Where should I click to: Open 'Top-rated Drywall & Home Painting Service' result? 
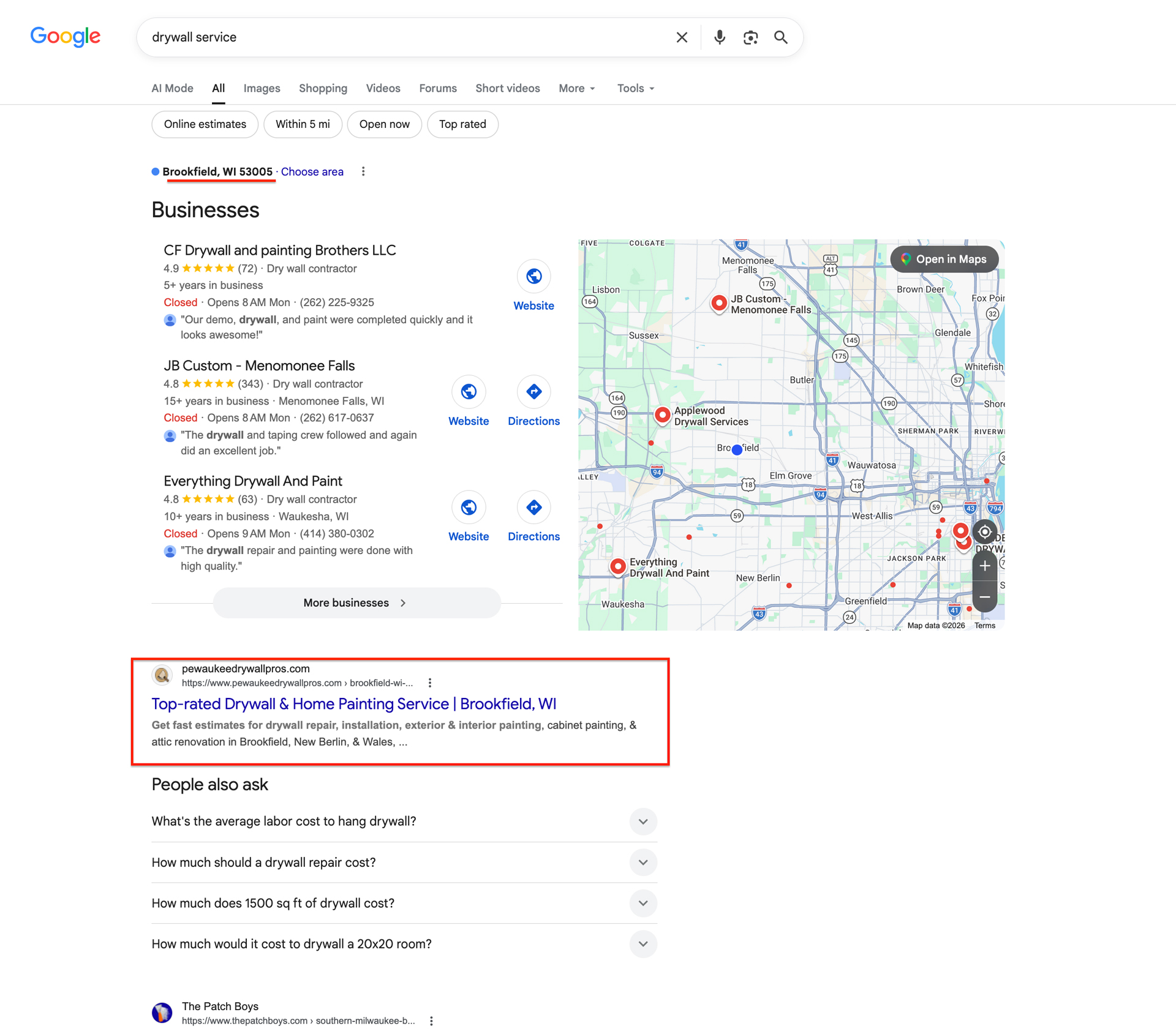[x=354, y=704]
